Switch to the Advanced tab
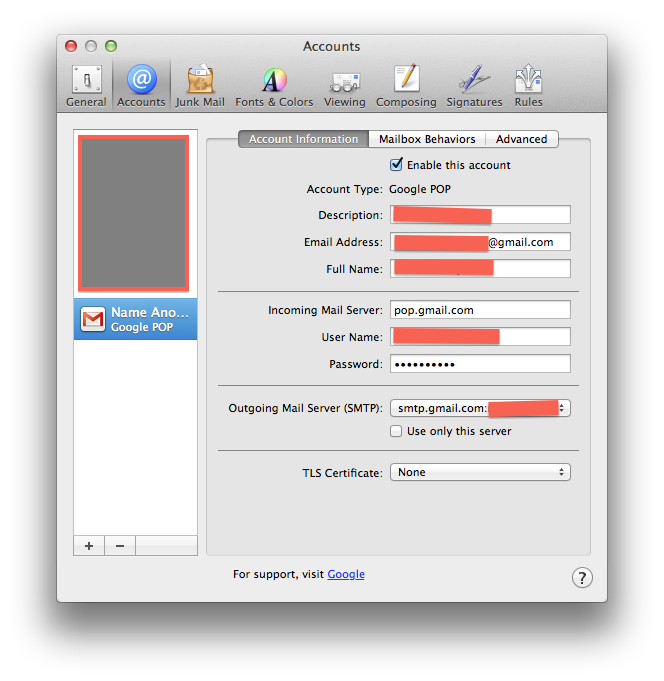This screenshot has width=664, height=681. (522, 139)
